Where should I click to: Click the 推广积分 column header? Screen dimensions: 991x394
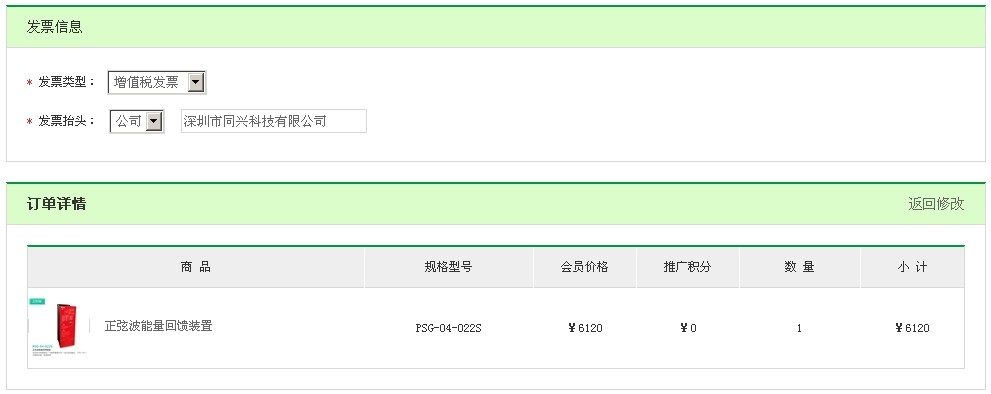coord(688,267)
